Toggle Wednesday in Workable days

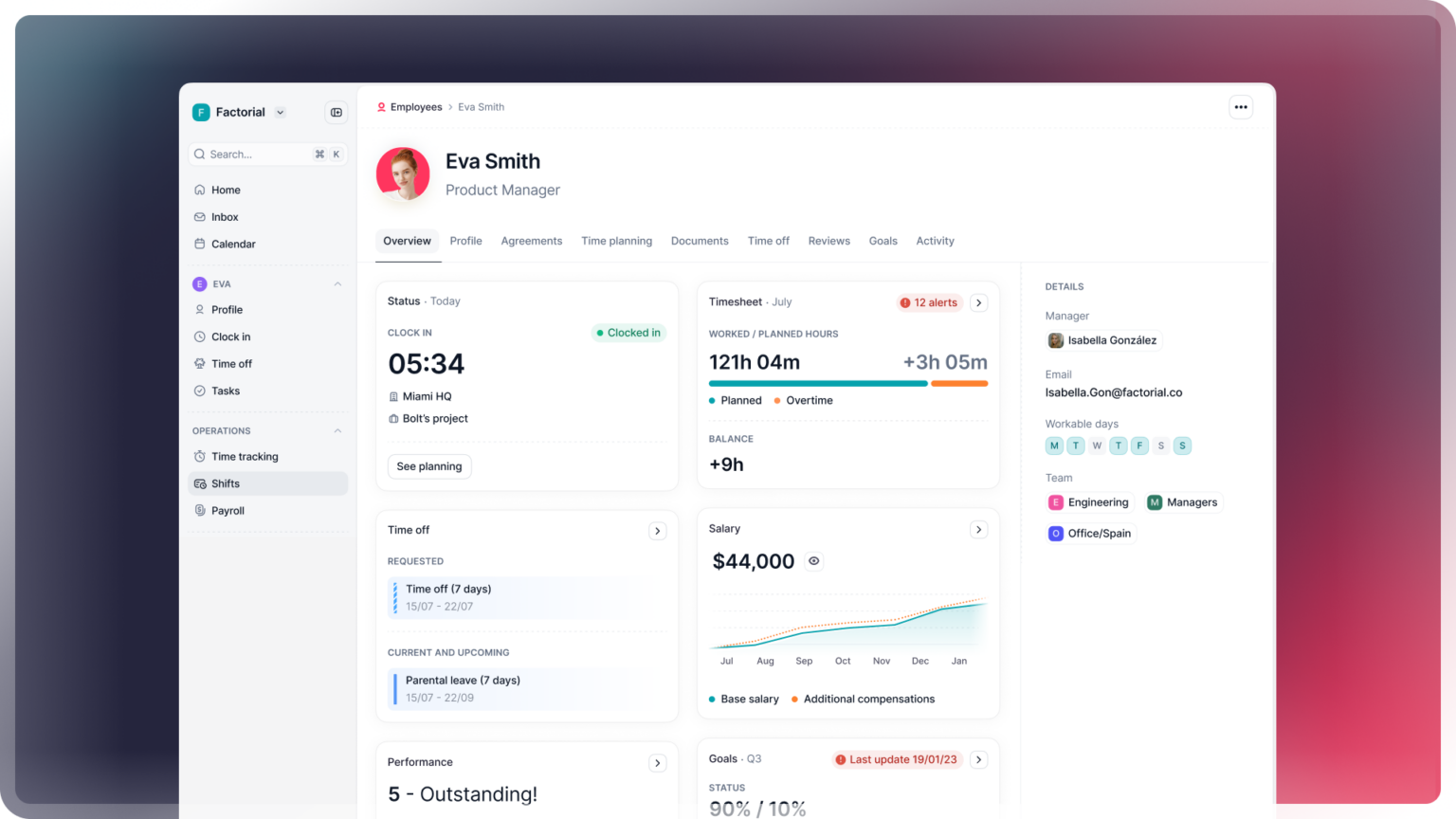tap(1097, 446)
